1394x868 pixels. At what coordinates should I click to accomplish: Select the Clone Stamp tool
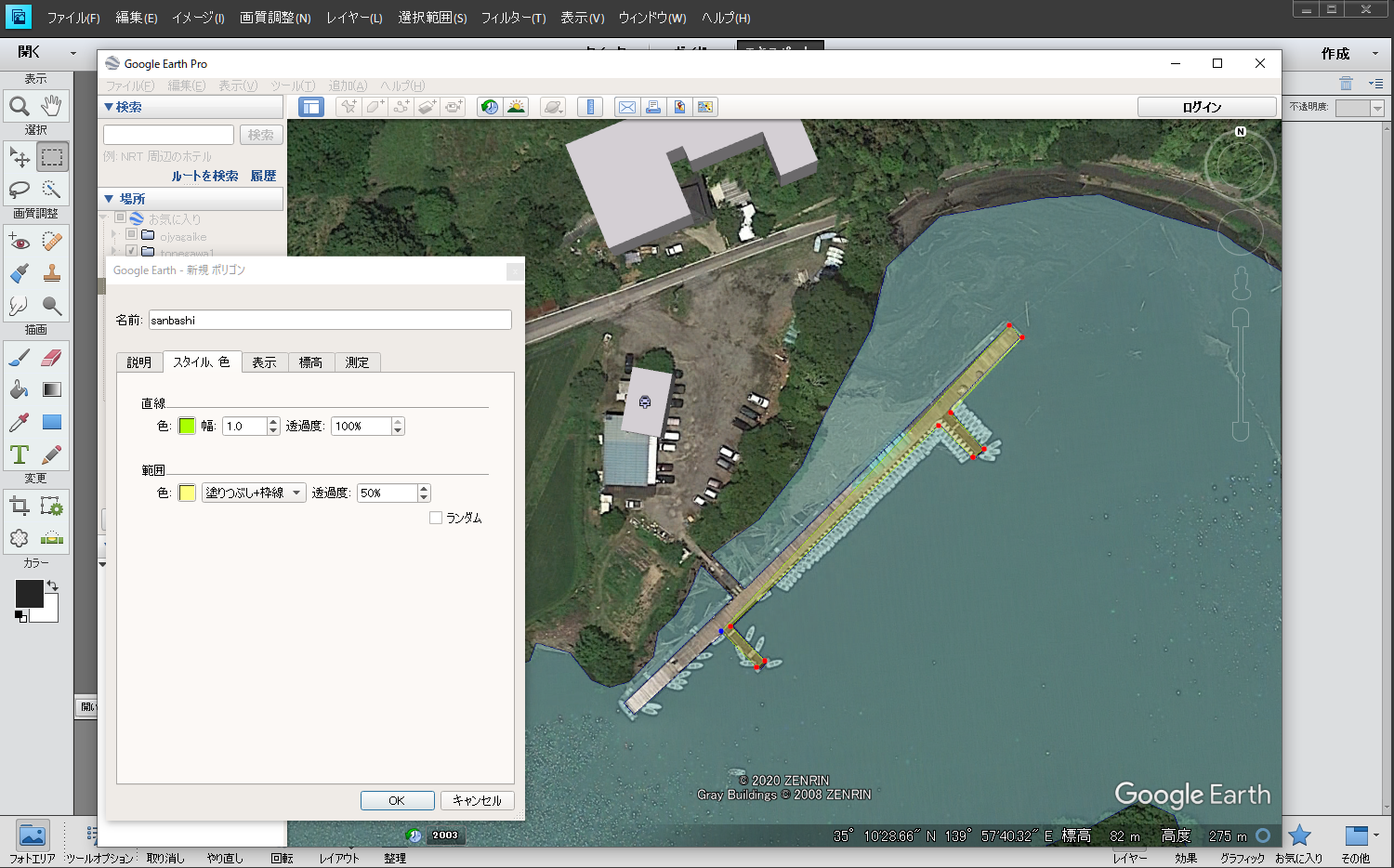pos(52,273)
